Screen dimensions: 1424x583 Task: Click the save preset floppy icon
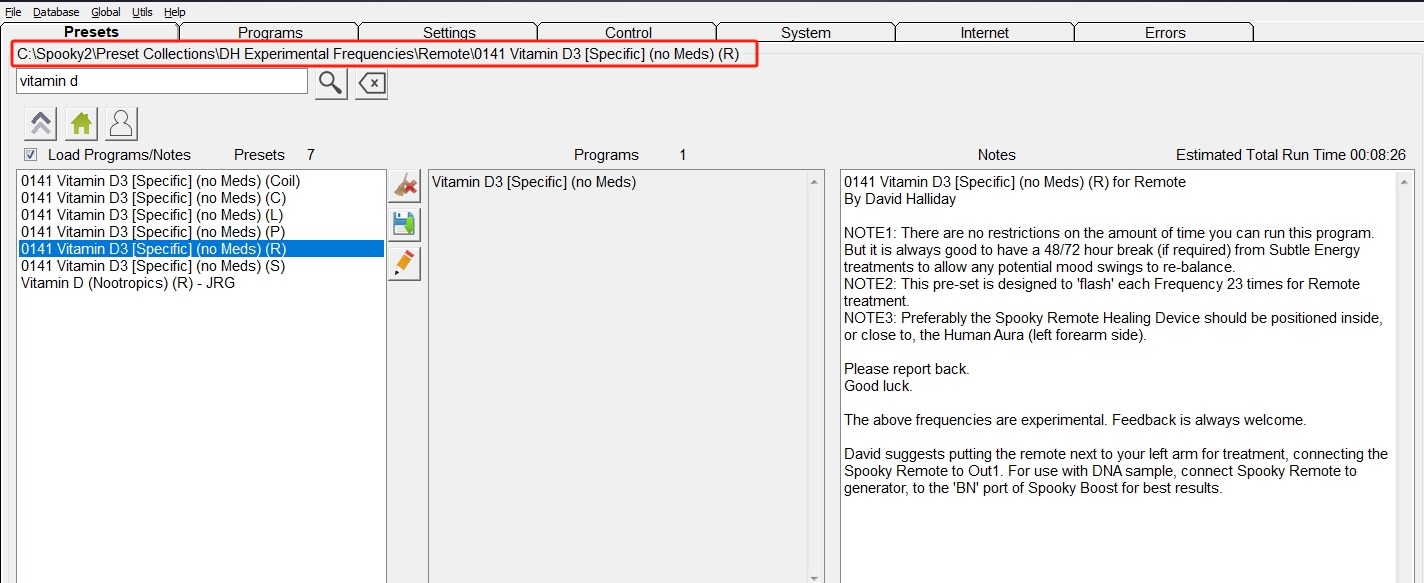pyautogui.click(x=404, y=225)
